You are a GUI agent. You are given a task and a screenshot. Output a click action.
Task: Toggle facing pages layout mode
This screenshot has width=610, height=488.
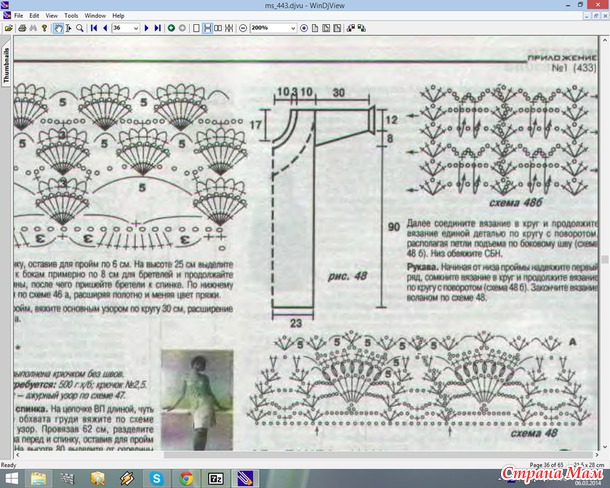pos(218,28)
